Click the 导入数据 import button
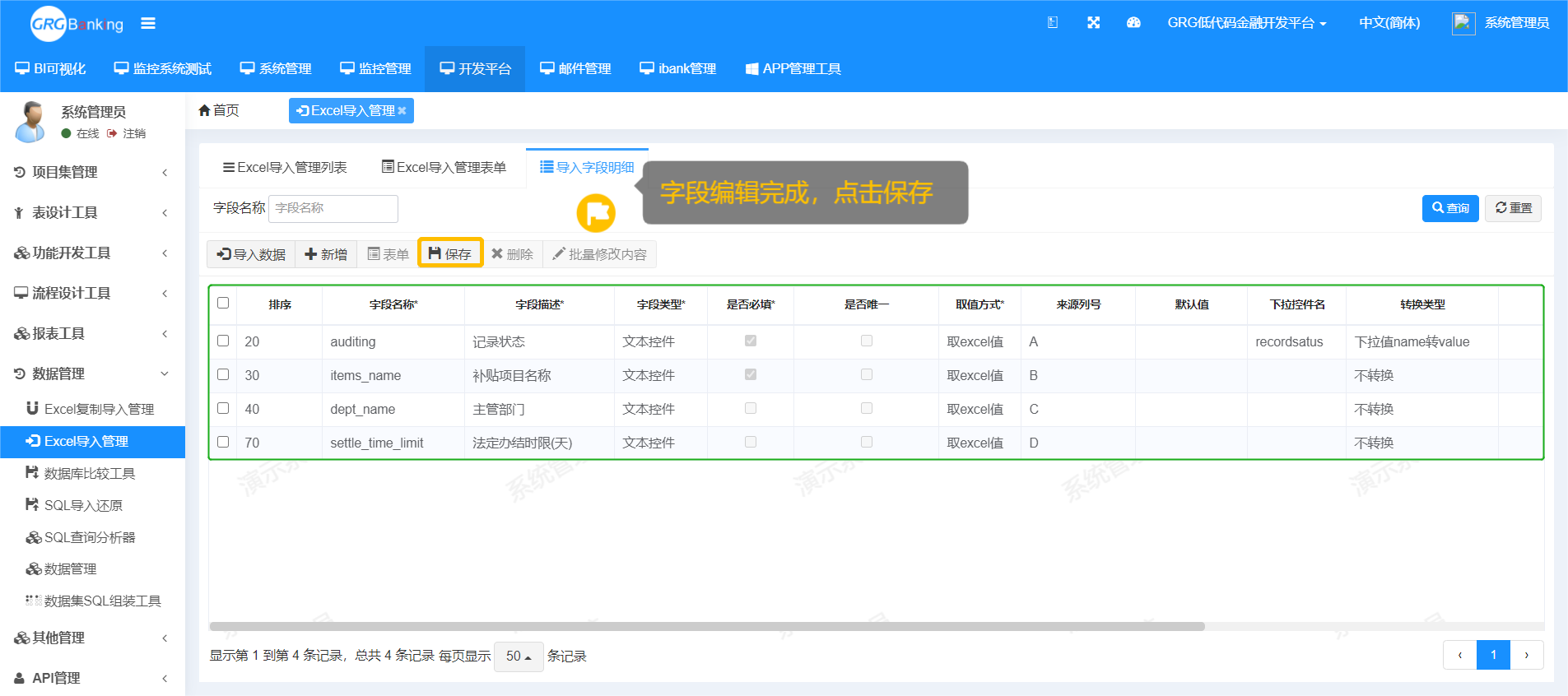 (x=251, y=254)
